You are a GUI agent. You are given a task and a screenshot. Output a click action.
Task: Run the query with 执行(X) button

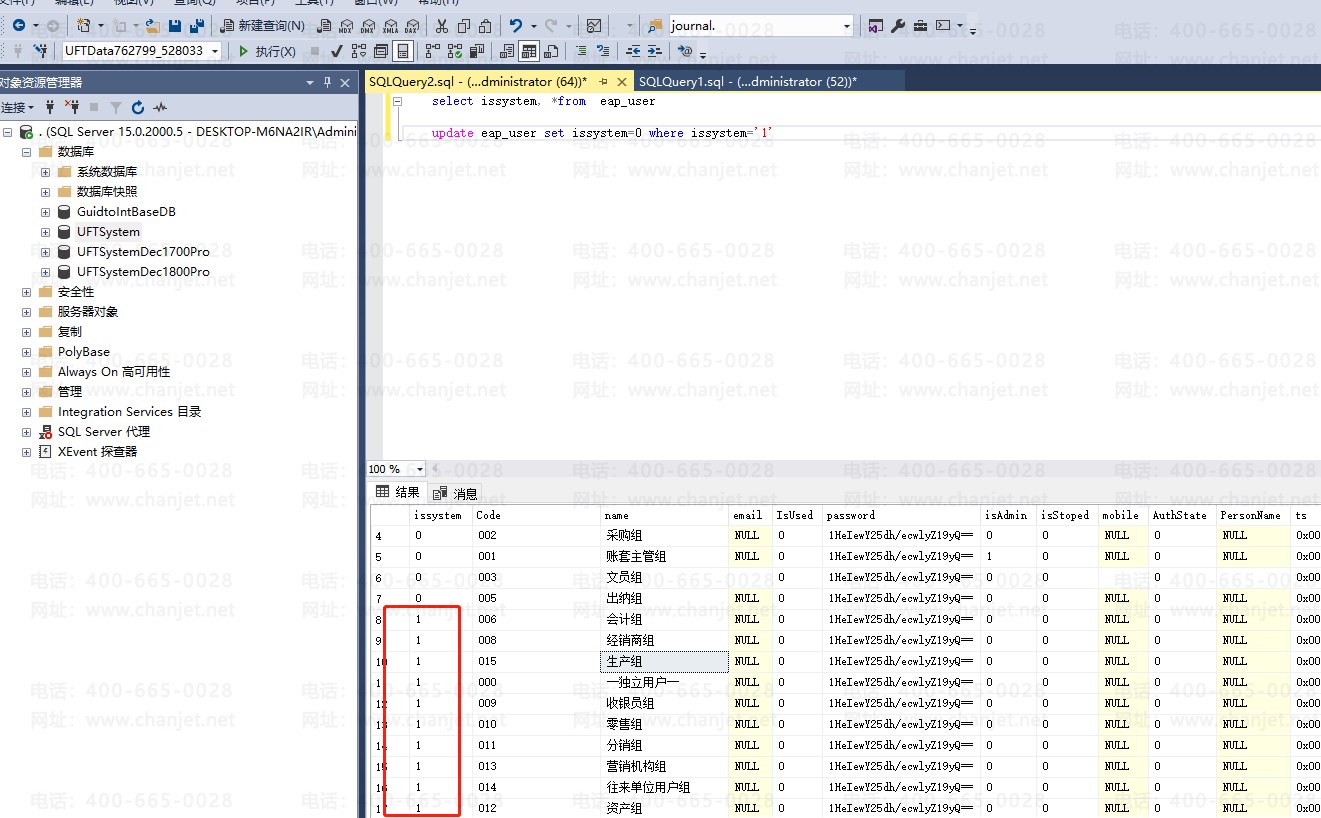tap(266, 51)
